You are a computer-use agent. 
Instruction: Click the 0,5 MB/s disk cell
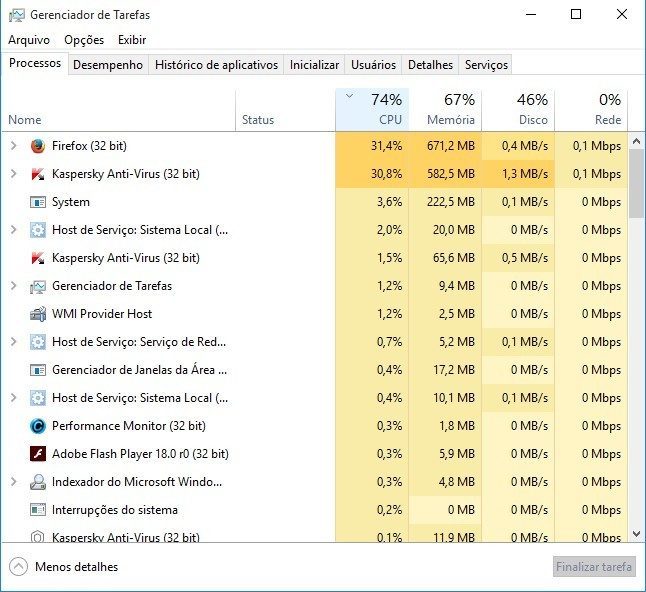click(518, 258)
